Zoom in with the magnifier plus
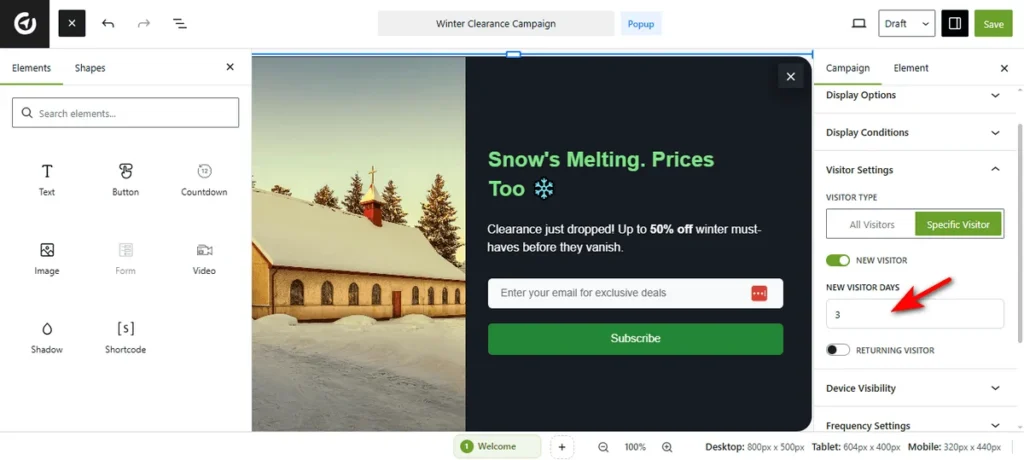The width and height of the screenshot is (1024, 460). pos(667,447)
